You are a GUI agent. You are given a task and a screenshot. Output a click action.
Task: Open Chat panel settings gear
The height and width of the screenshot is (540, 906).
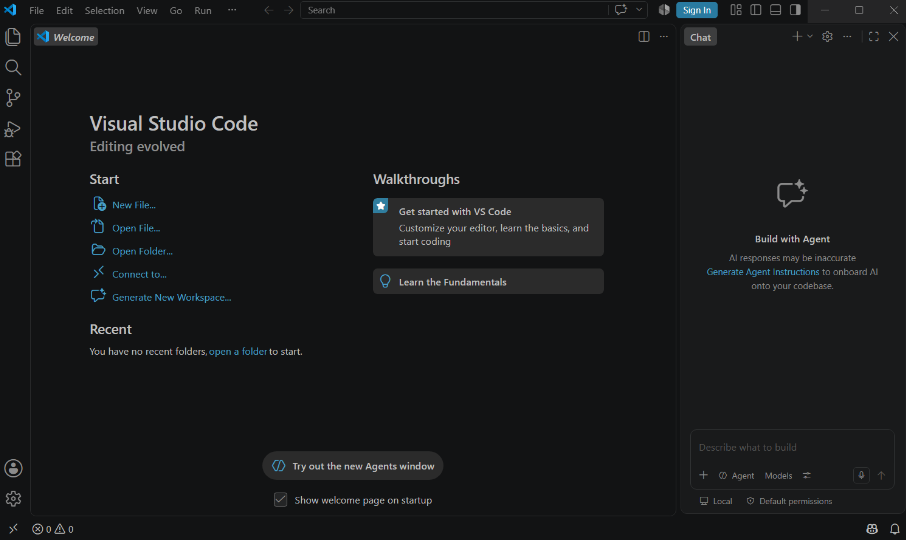pos(827,36)
